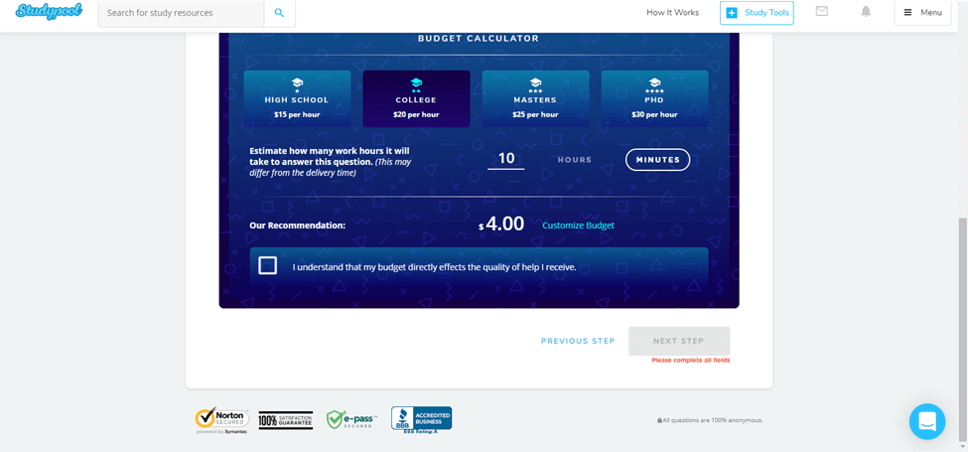Click the Studypool logo
The image size is (968, 452).
(x=49, y=12)
